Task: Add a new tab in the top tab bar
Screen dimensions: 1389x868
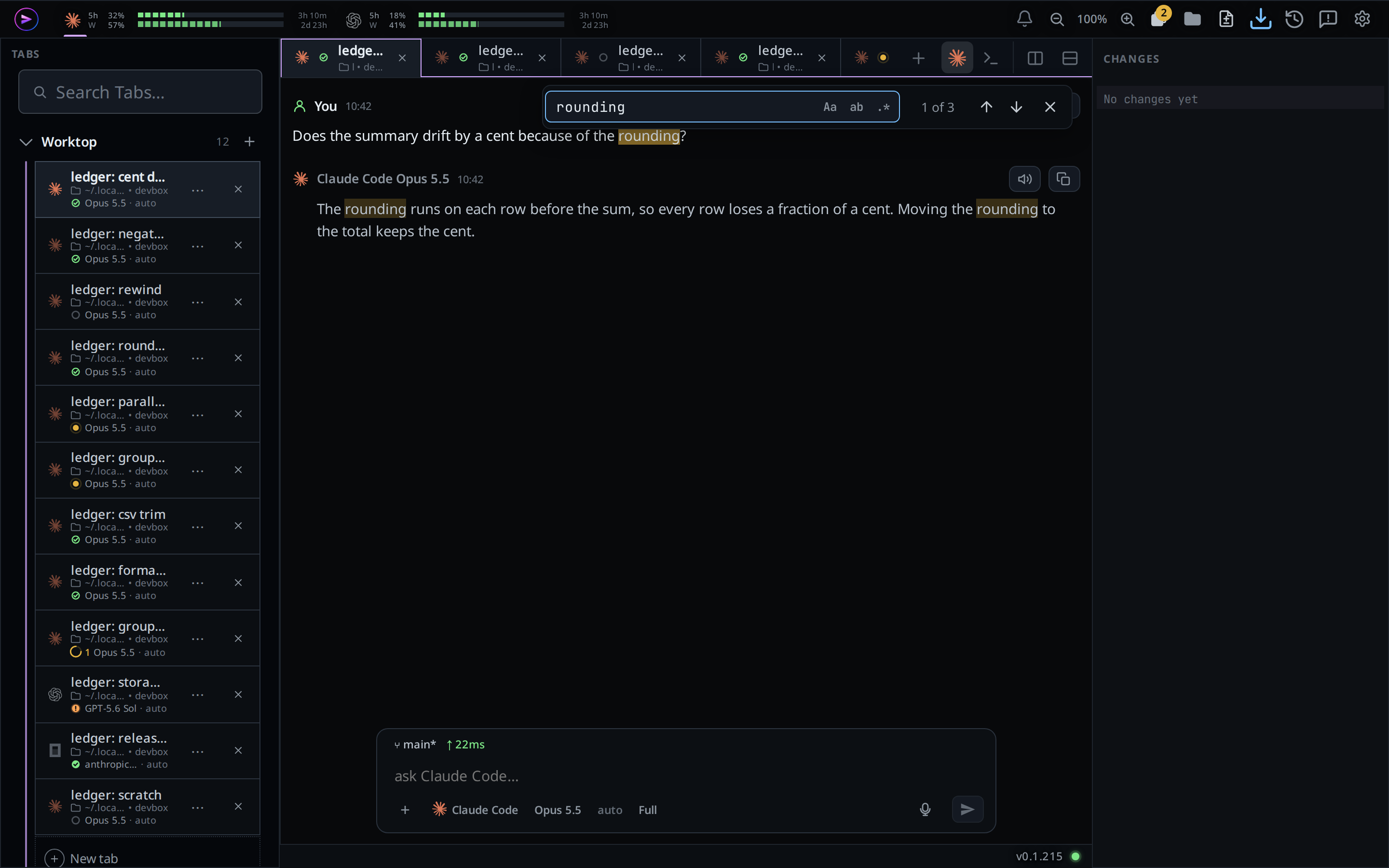Action: tap(918, 58)
